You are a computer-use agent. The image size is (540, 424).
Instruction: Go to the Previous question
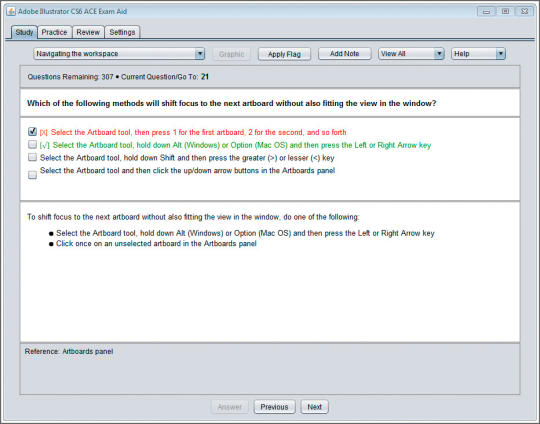click(x=274, y=407)
